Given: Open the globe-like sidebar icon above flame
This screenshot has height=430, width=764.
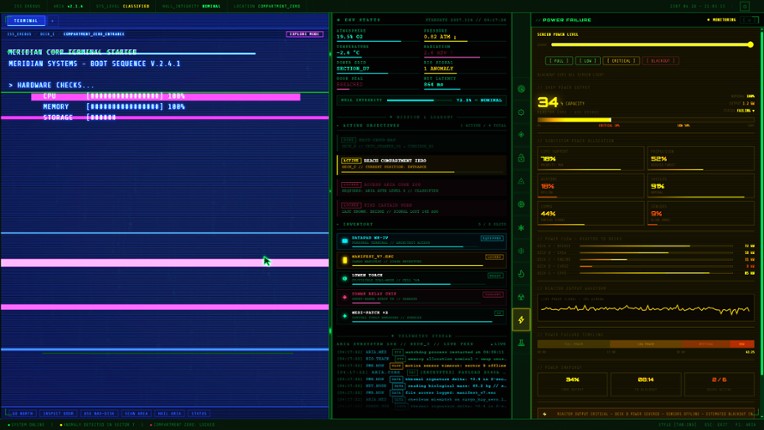Looking at the screenshot, I should point(521,251).
